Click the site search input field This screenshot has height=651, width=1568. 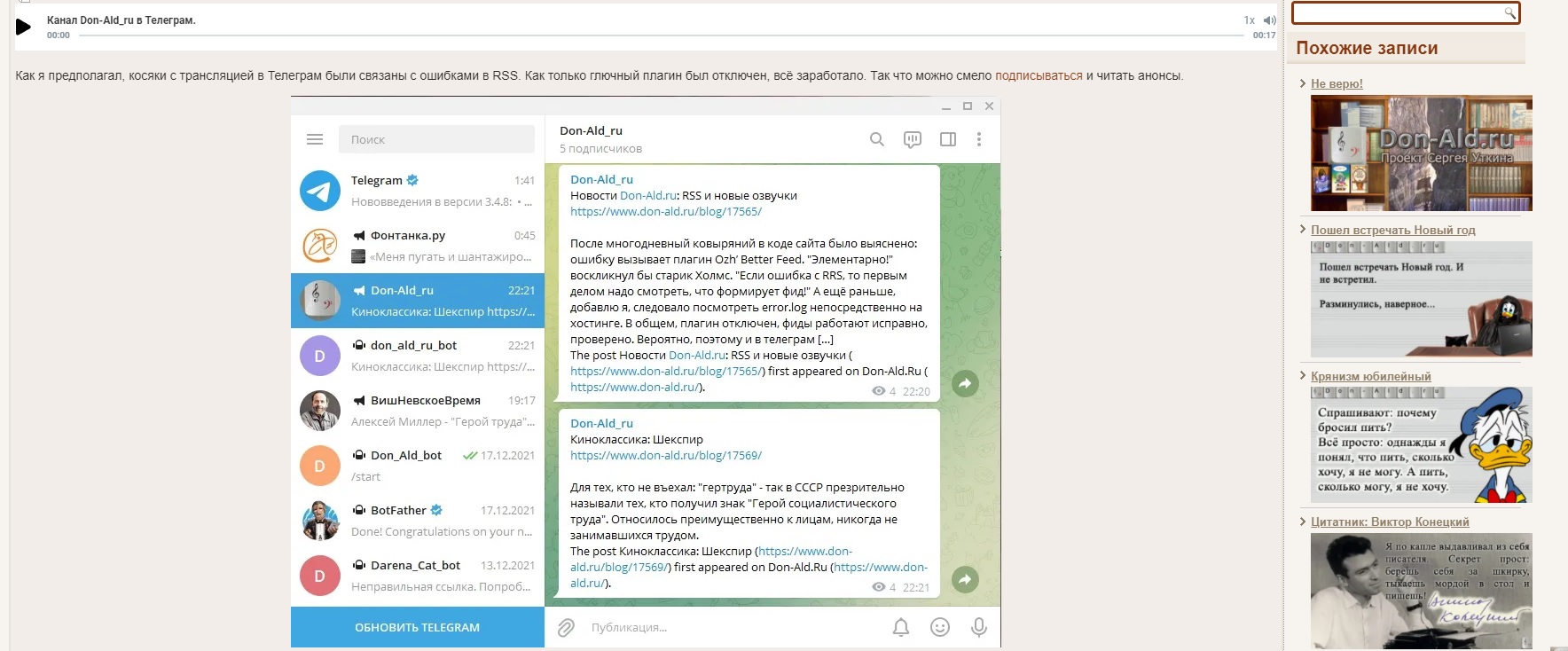1399,12
